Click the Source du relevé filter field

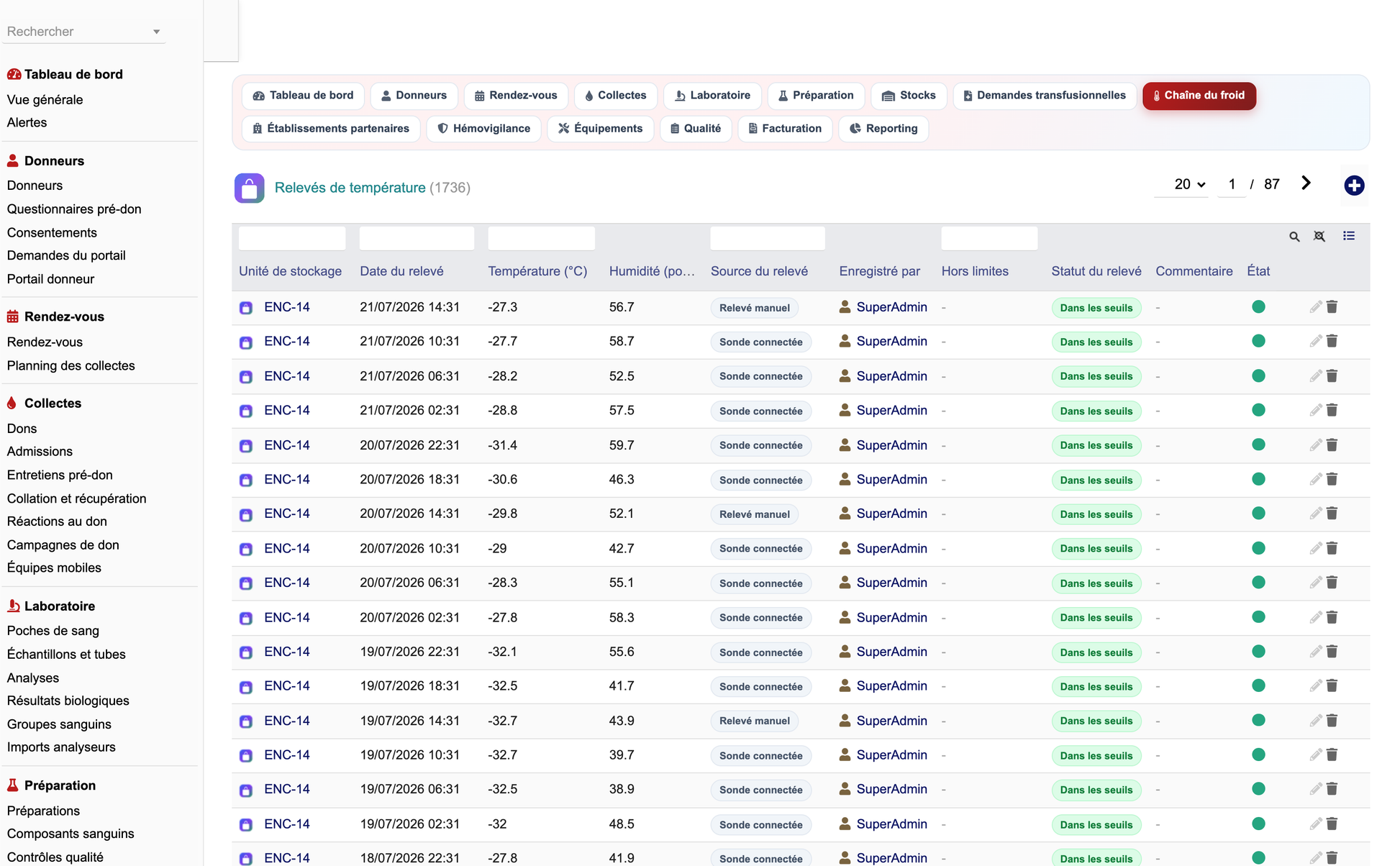pyautogui.click(x=768, y=238)
